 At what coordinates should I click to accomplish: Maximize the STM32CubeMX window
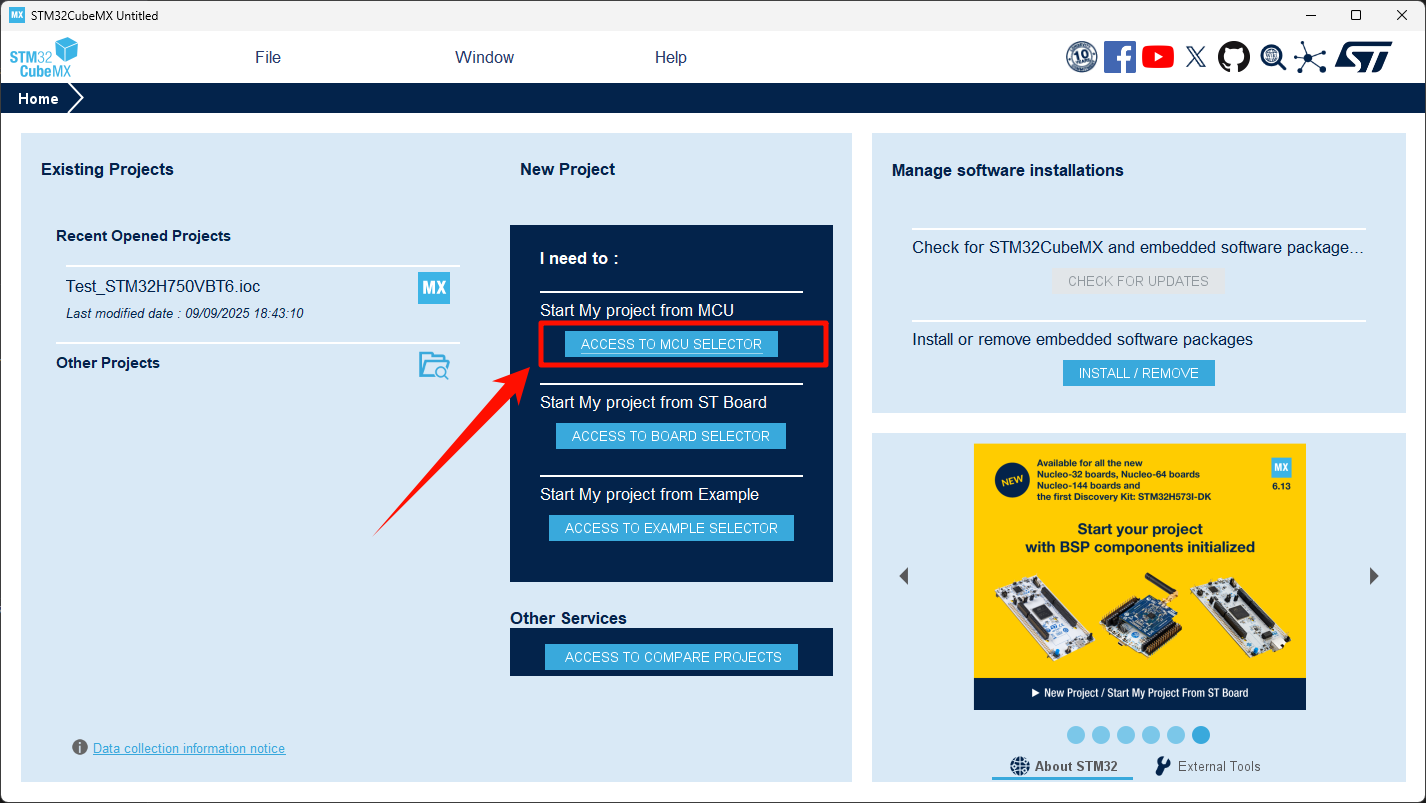[1356, 15]
